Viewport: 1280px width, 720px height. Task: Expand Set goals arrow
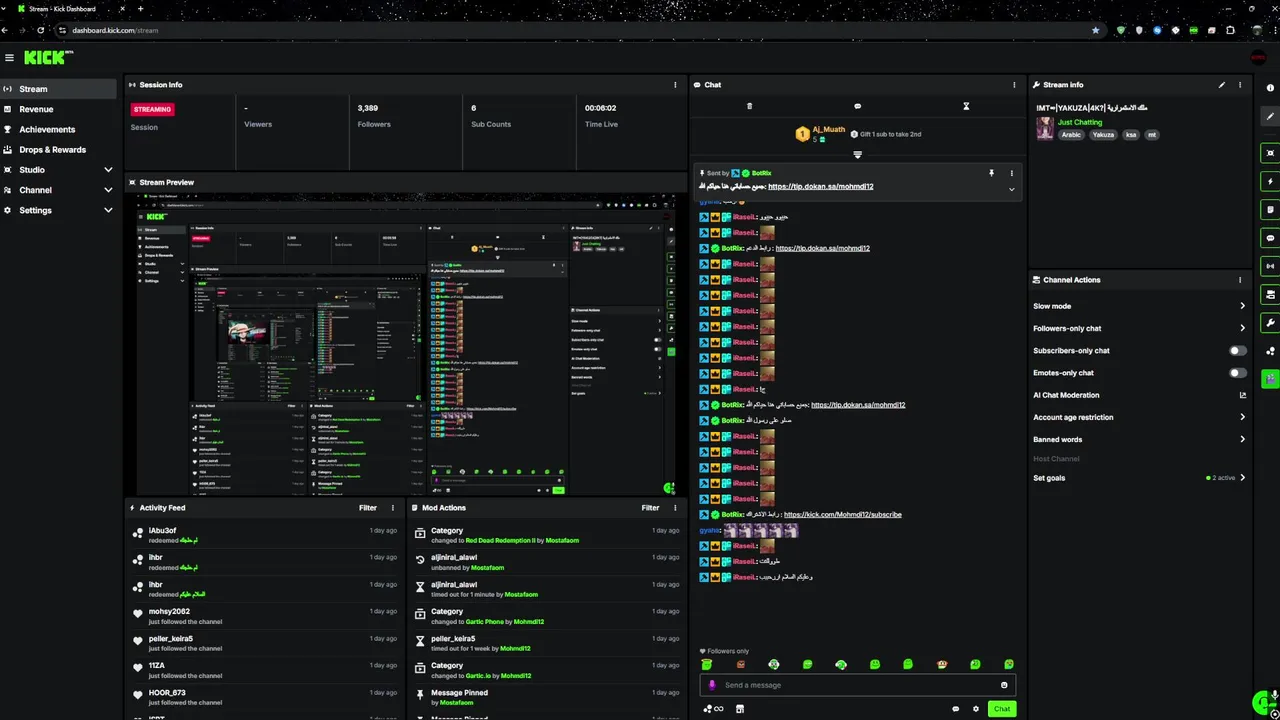pyautogui.click(x=1242, y=478)
